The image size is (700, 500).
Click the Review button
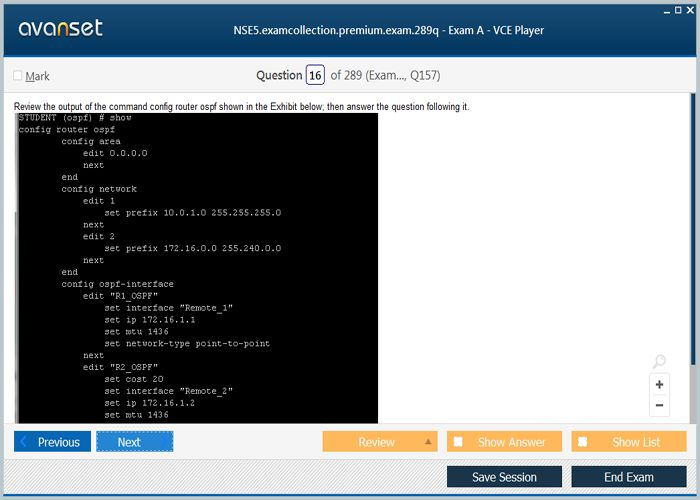click(376, 442)
